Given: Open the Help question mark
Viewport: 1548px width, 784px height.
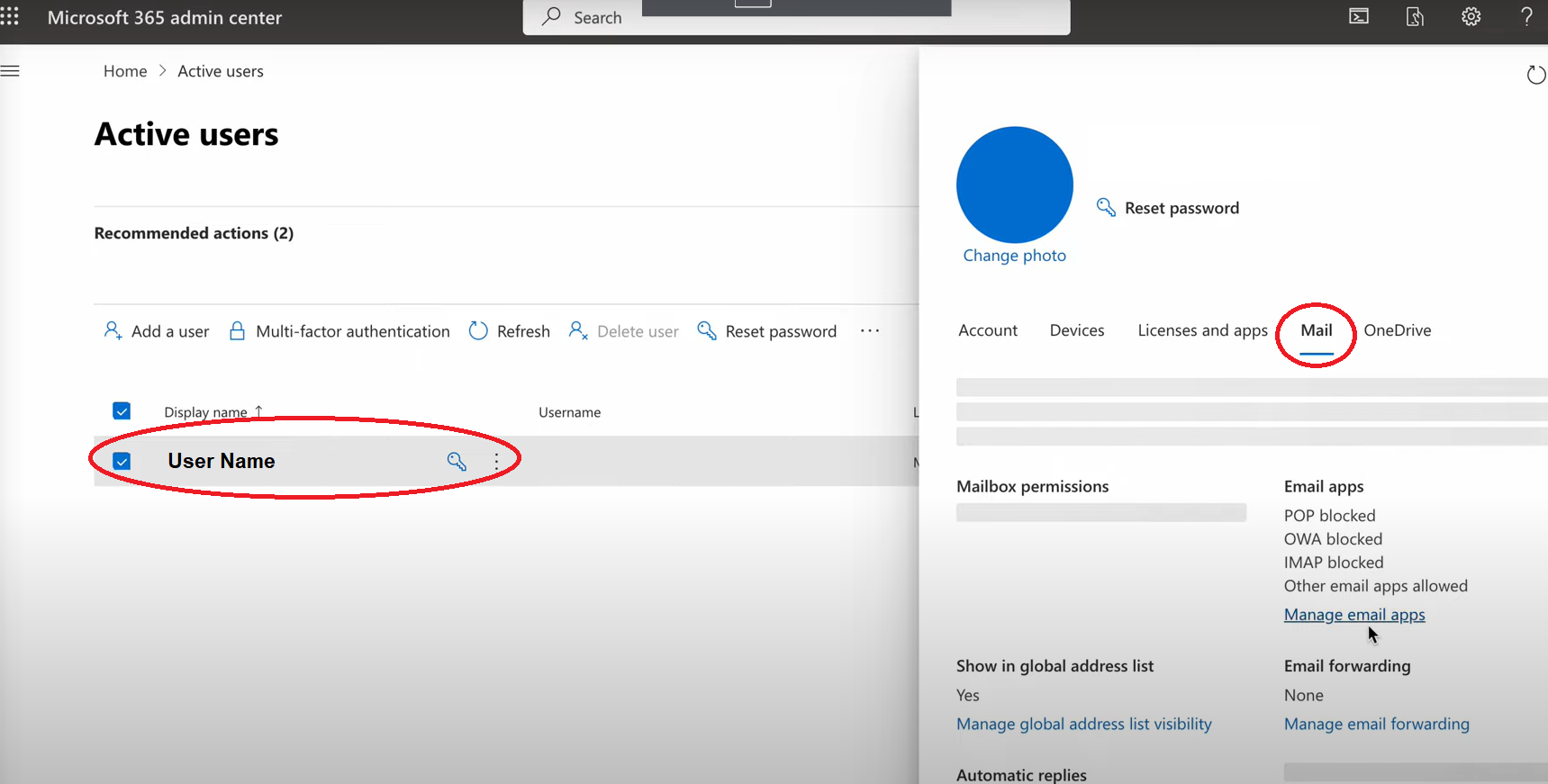Looking at the screenshot, I should (1526, 16).
